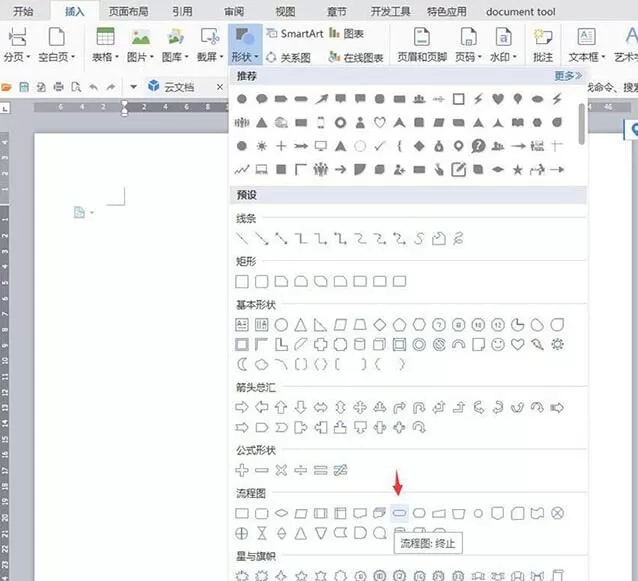Open the 引用 tab
This screenshot has width=638, height=581.
(182, 11)
